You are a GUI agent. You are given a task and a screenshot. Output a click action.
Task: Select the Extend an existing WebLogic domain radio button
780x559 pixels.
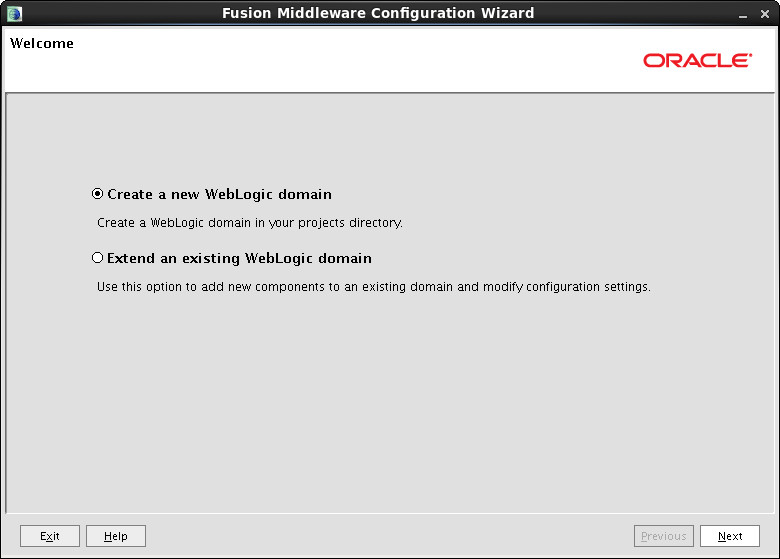click(x=98, y=258)
